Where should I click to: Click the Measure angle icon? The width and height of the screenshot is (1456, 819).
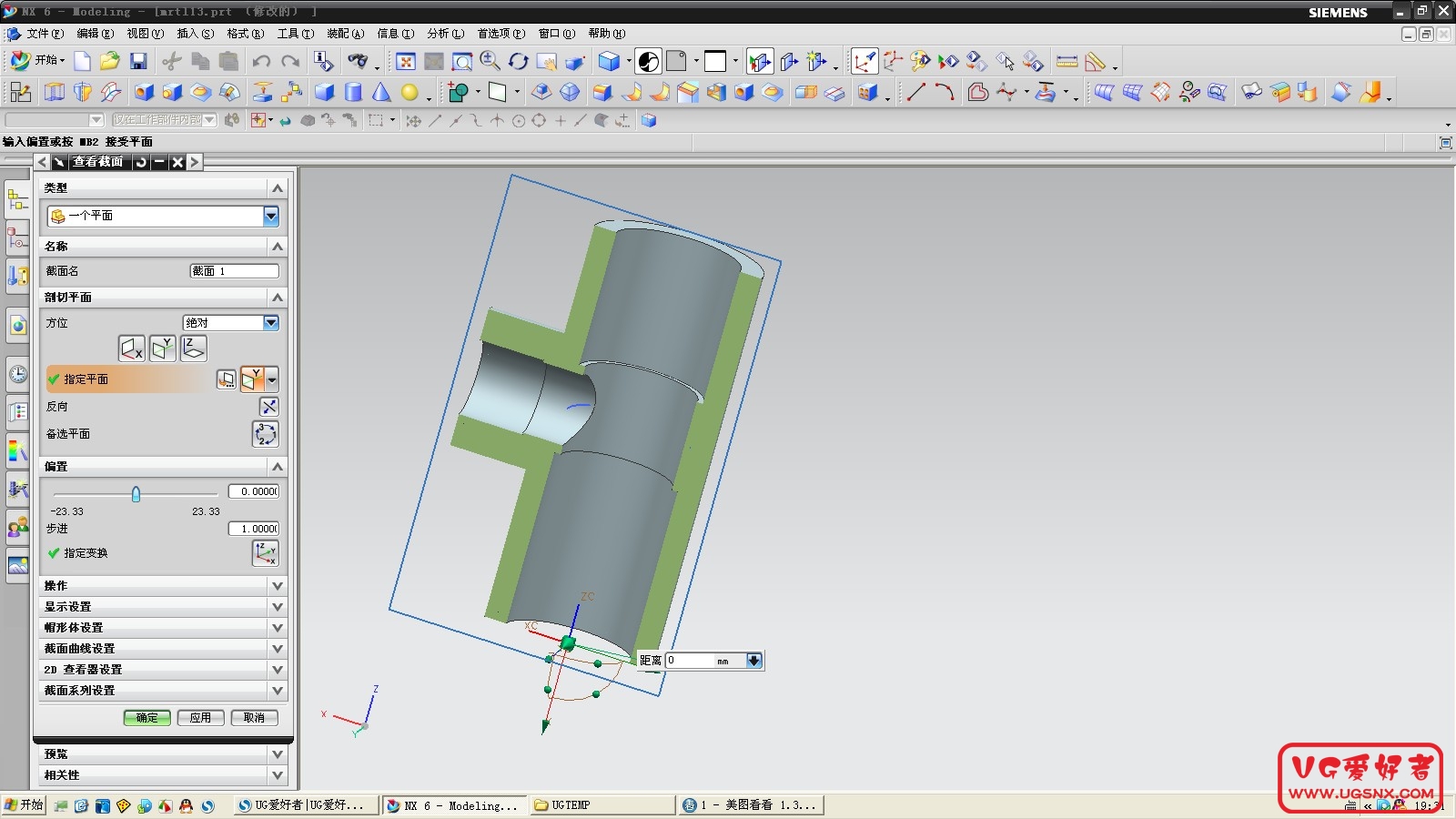1095,61
